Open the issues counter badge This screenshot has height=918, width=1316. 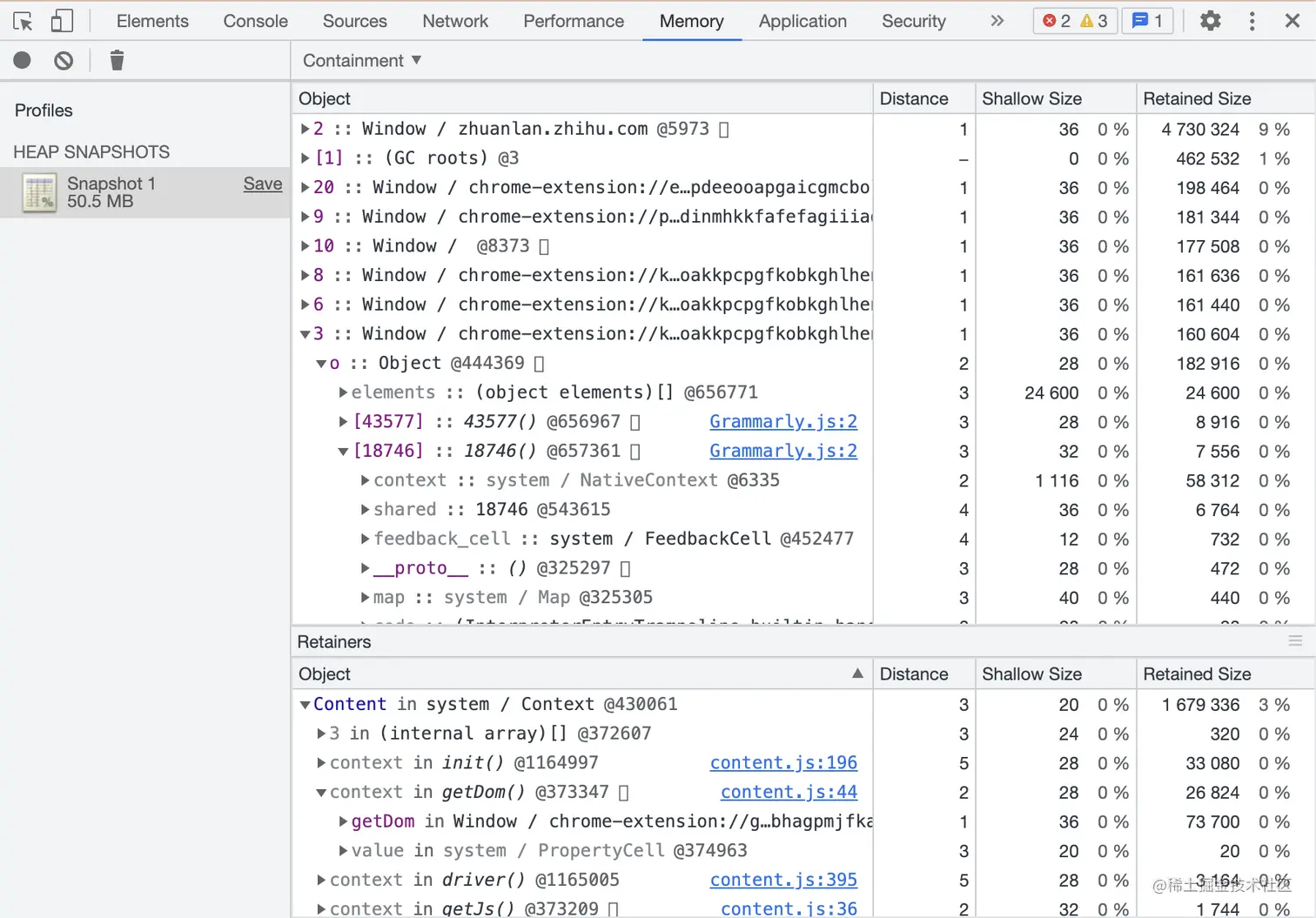click(x=1147, y=21)
